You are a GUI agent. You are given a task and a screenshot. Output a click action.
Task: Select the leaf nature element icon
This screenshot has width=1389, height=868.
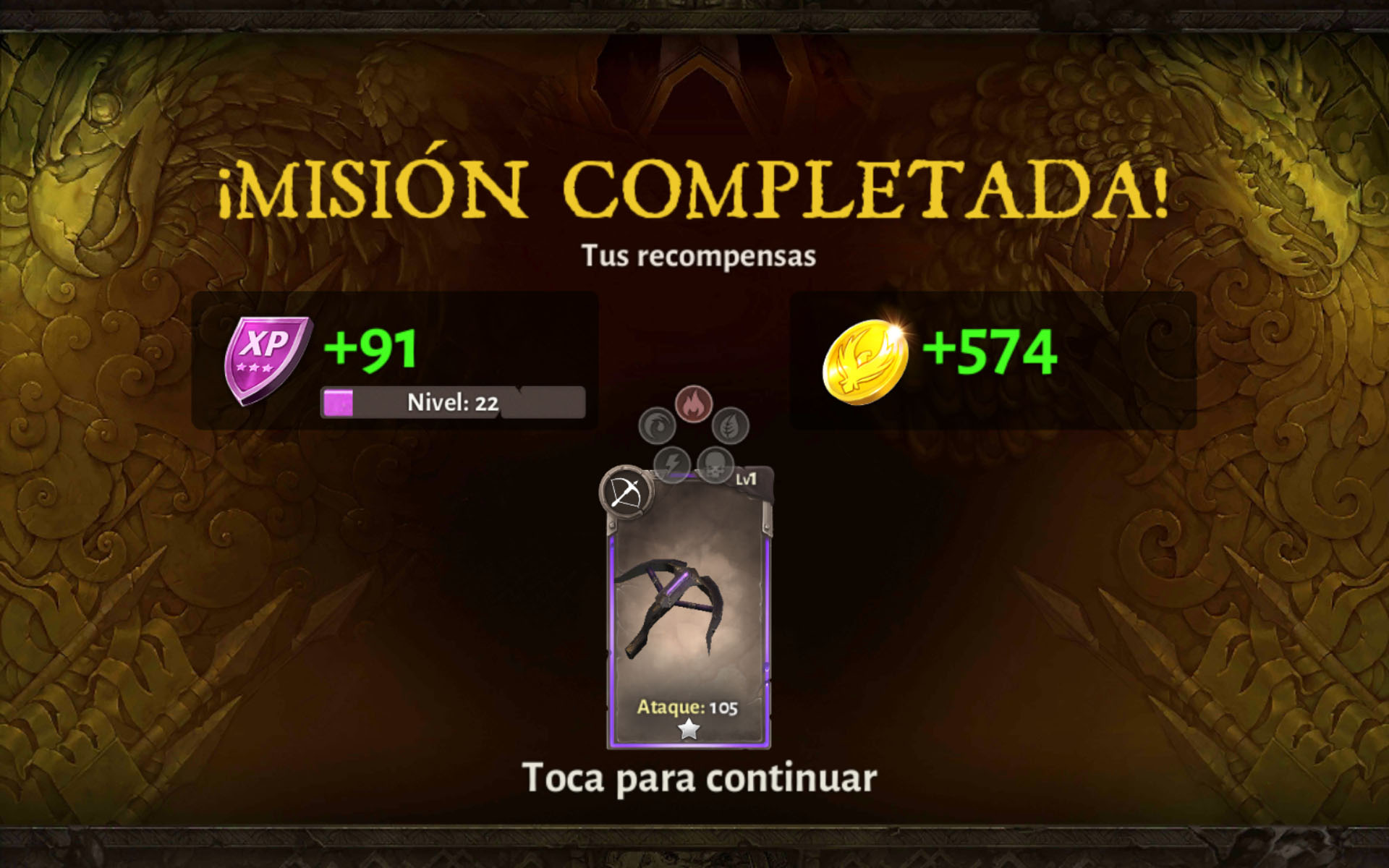730,425
